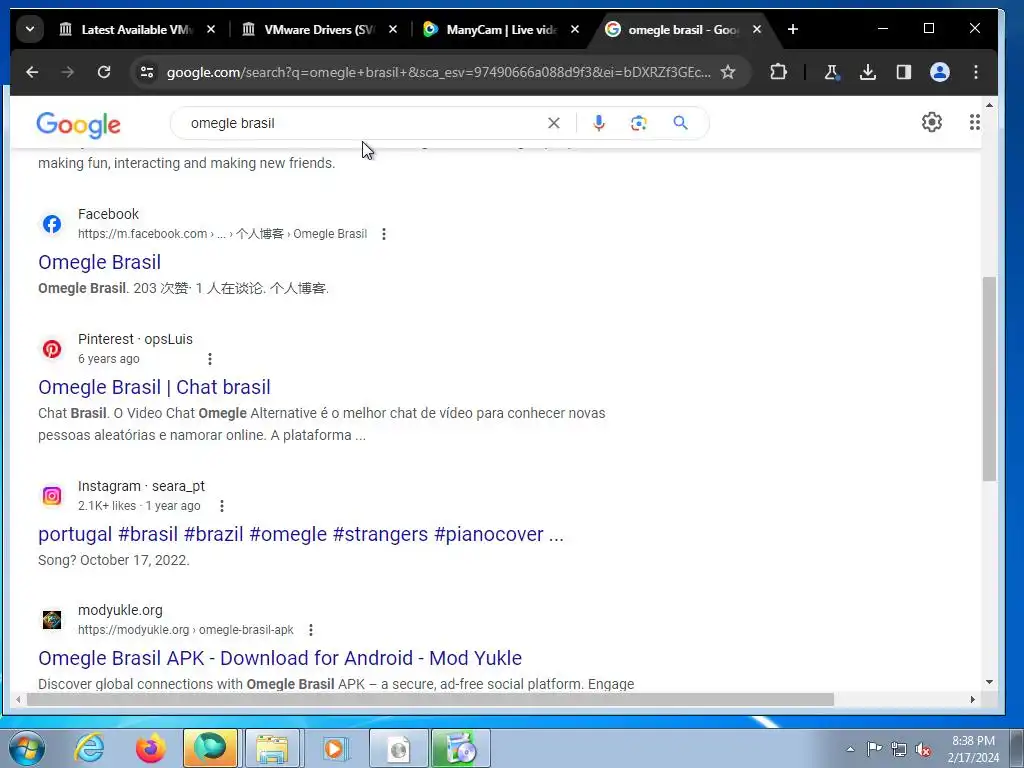This screenshot has width=1024, height=768.
Task: Open a new browser tab
Action: point(793,29)
